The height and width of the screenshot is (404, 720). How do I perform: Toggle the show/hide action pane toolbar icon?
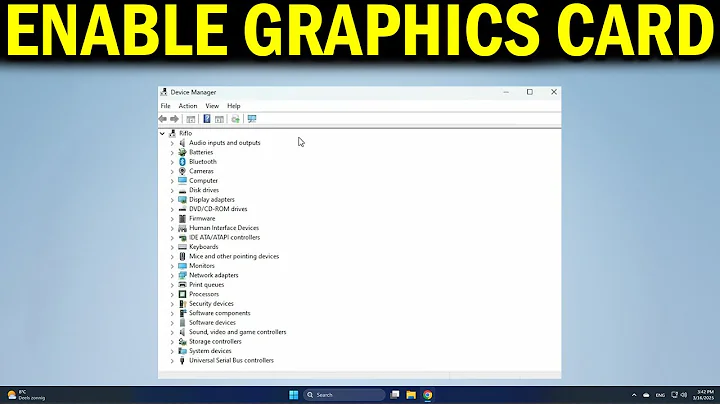(219, 119)
